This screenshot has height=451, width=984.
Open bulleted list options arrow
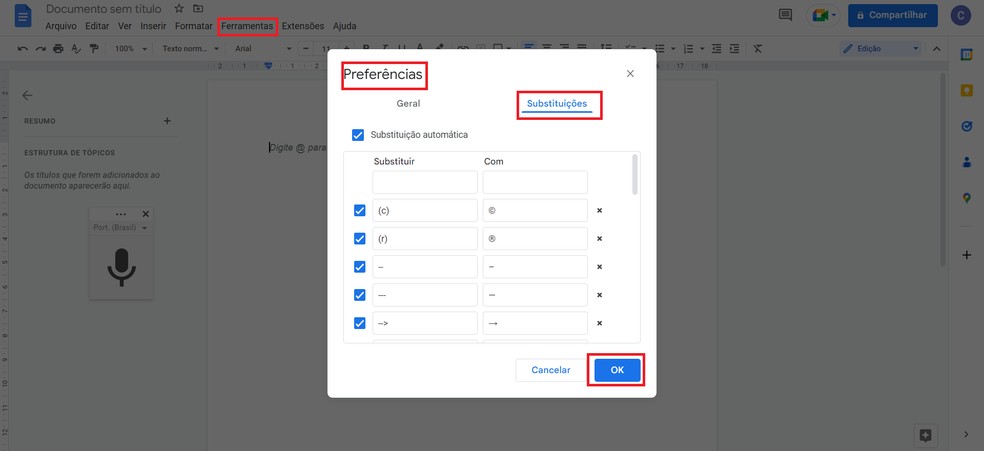[x=673, y=48]
